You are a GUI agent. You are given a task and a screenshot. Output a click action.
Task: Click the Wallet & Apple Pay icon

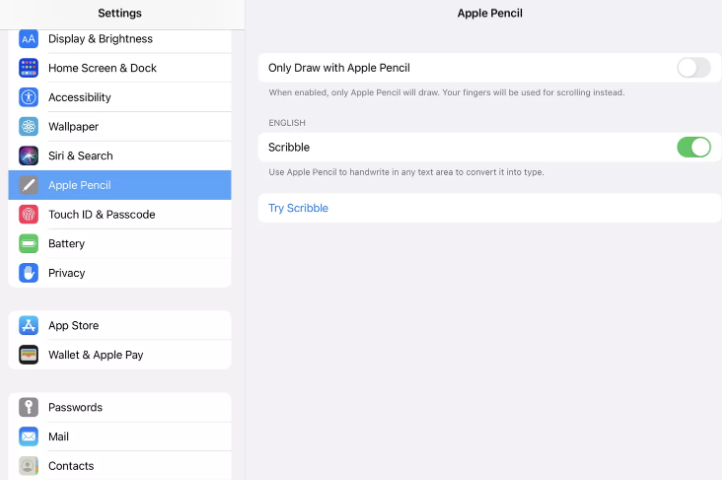29,355
